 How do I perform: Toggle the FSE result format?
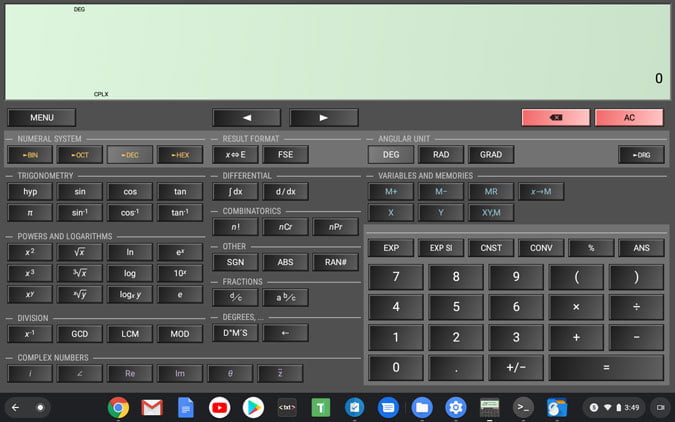tap(285, 155)
